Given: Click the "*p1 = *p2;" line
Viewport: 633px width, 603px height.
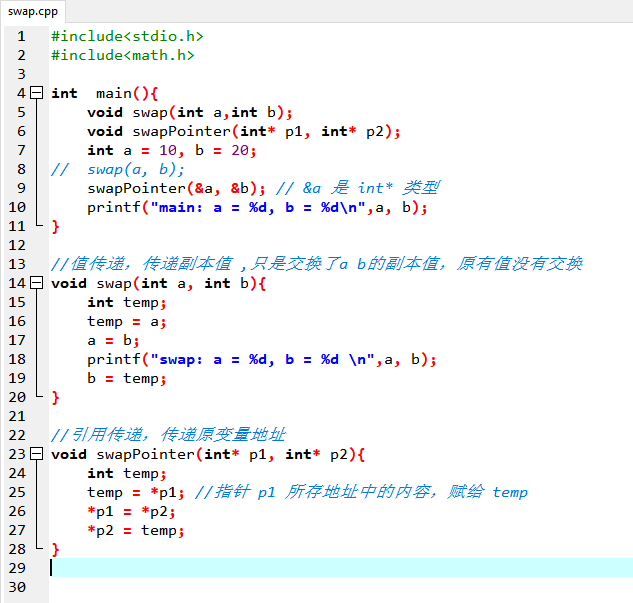Looking at the screenshot, I should [131, 511].
